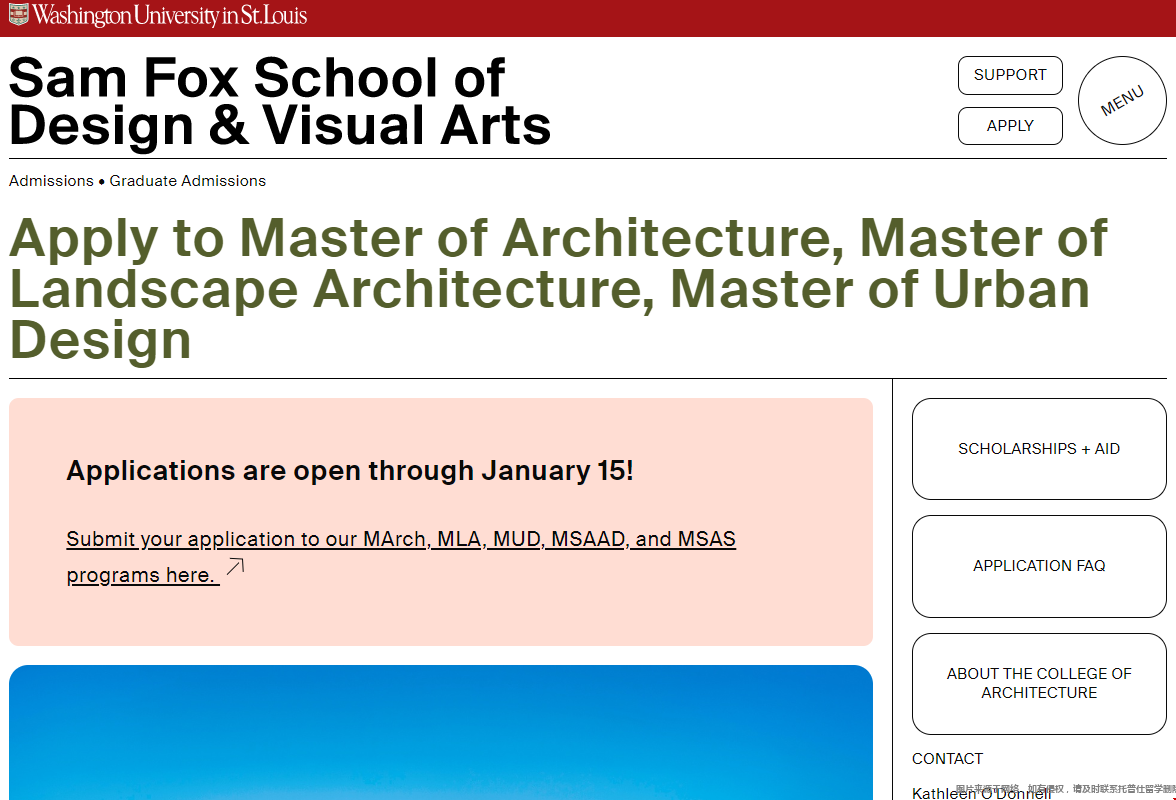Image resolution: width=1176 pixels, height=800 pixels.
Task: Select Kathleen O'Donnell contact name
Action: 981,793
